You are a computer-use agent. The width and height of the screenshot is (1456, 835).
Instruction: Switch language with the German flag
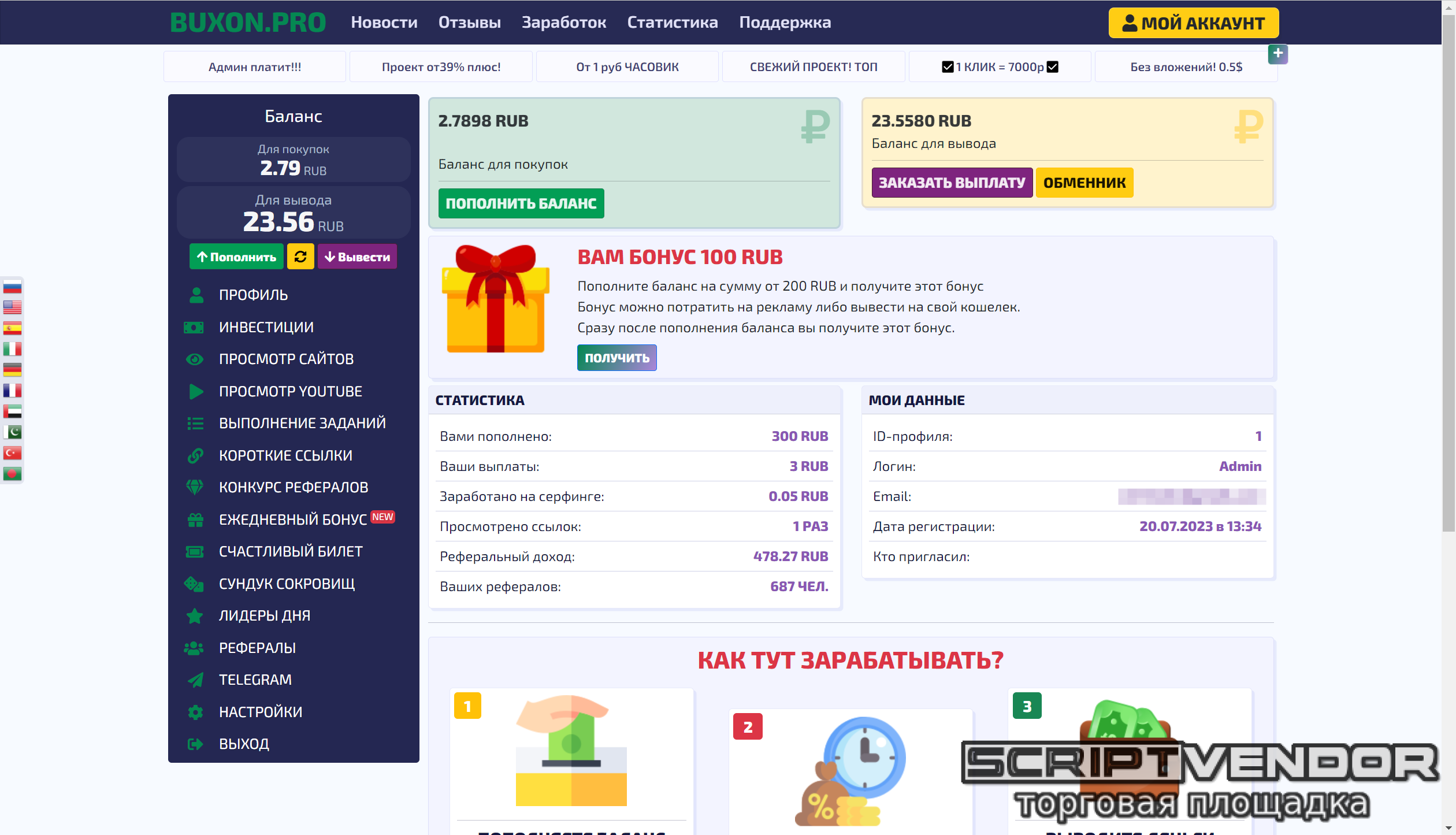click(12, 370)
